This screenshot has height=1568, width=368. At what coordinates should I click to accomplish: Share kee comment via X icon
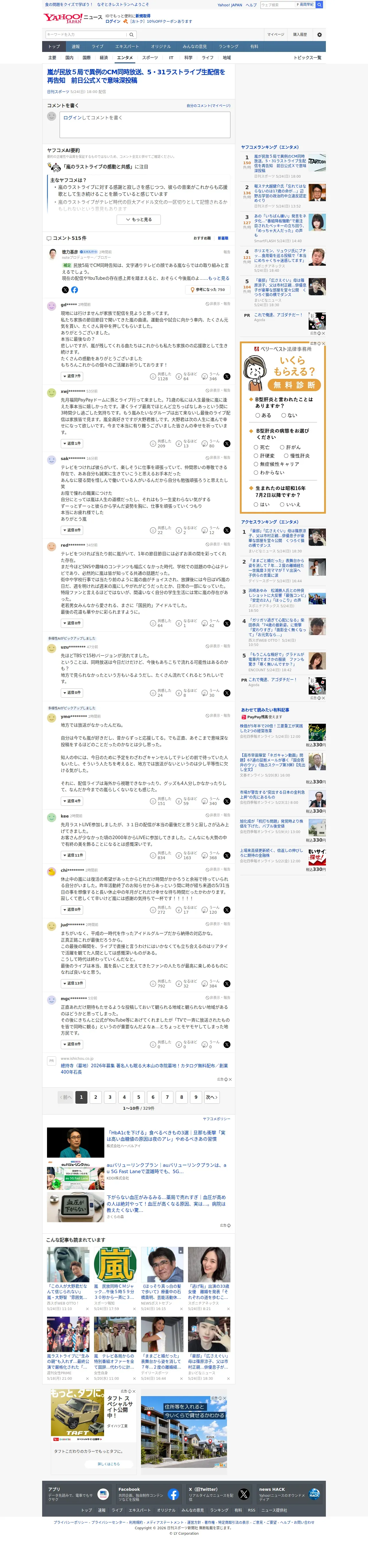tap(227, 855)
